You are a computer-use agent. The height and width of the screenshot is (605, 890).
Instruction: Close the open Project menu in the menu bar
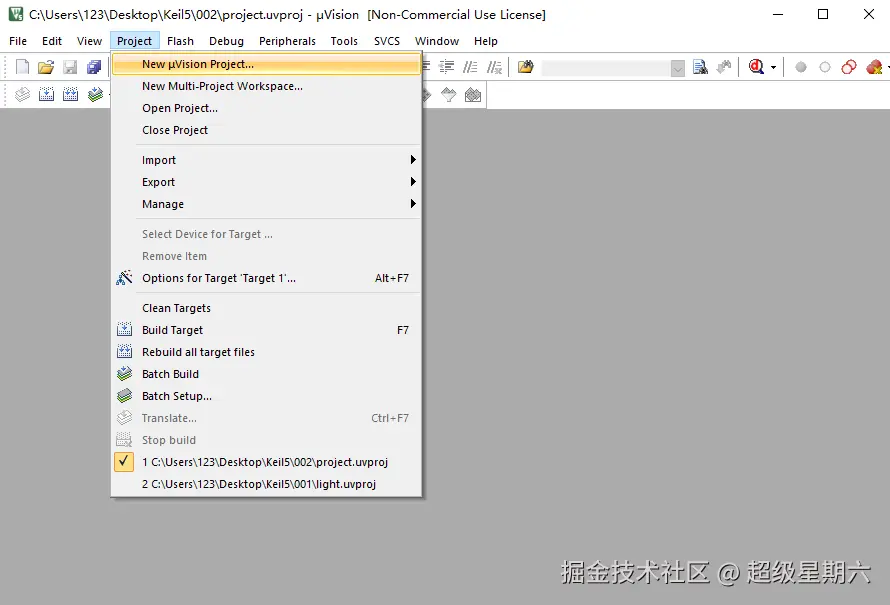point(135,41)
